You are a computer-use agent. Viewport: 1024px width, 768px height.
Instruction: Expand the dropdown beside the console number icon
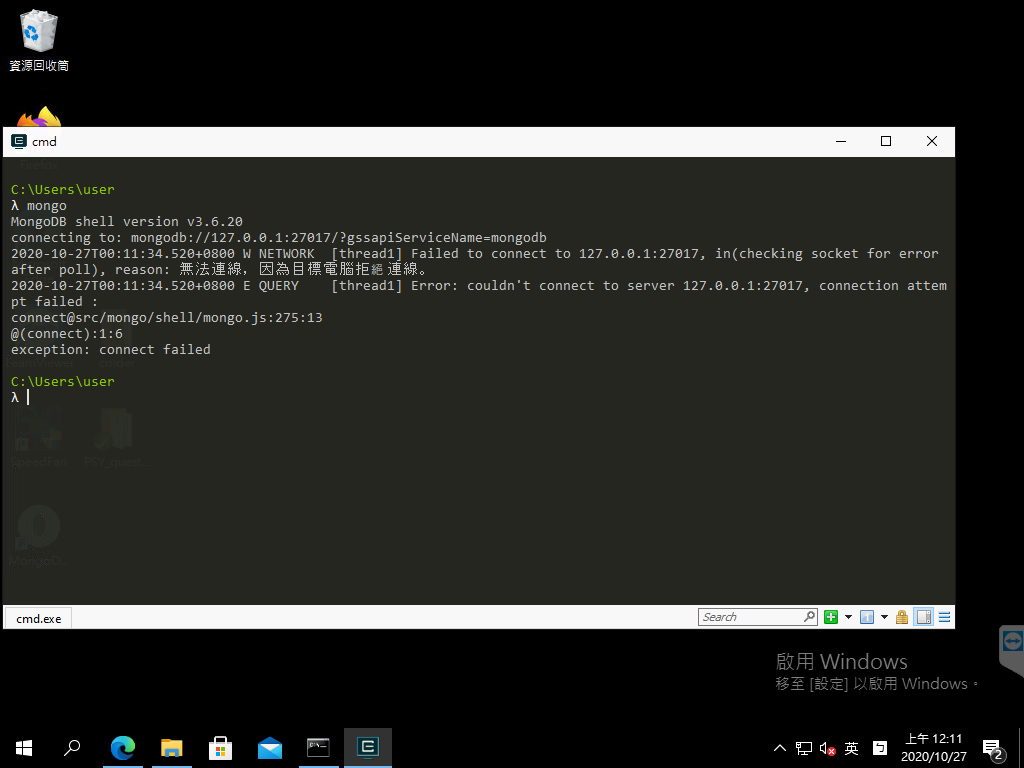884,617
